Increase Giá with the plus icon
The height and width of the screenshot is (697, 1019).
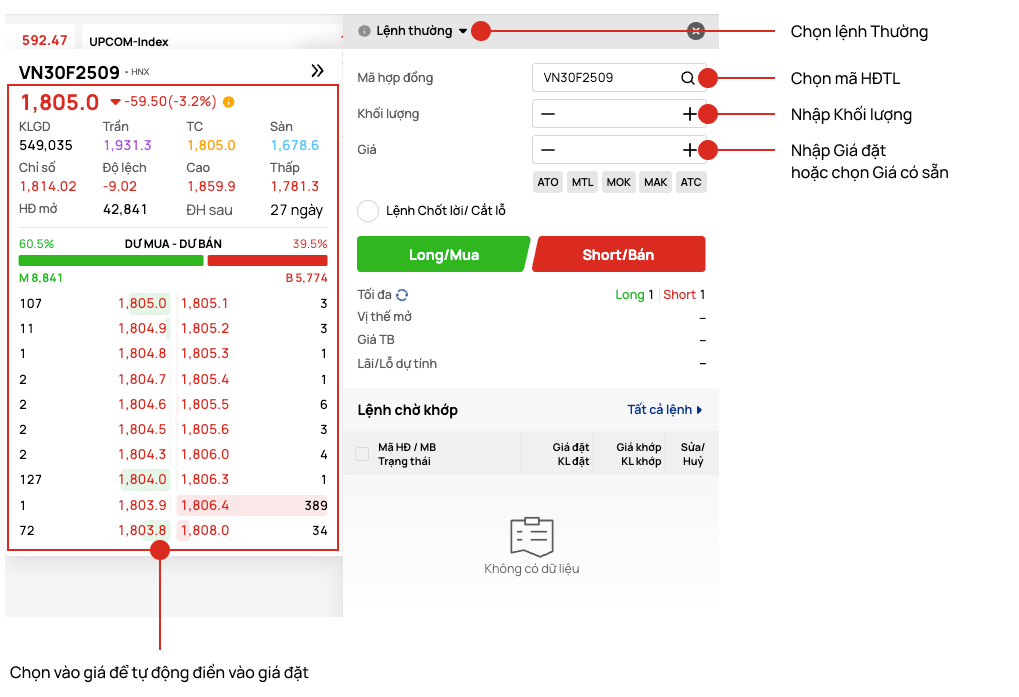point(689,150)
